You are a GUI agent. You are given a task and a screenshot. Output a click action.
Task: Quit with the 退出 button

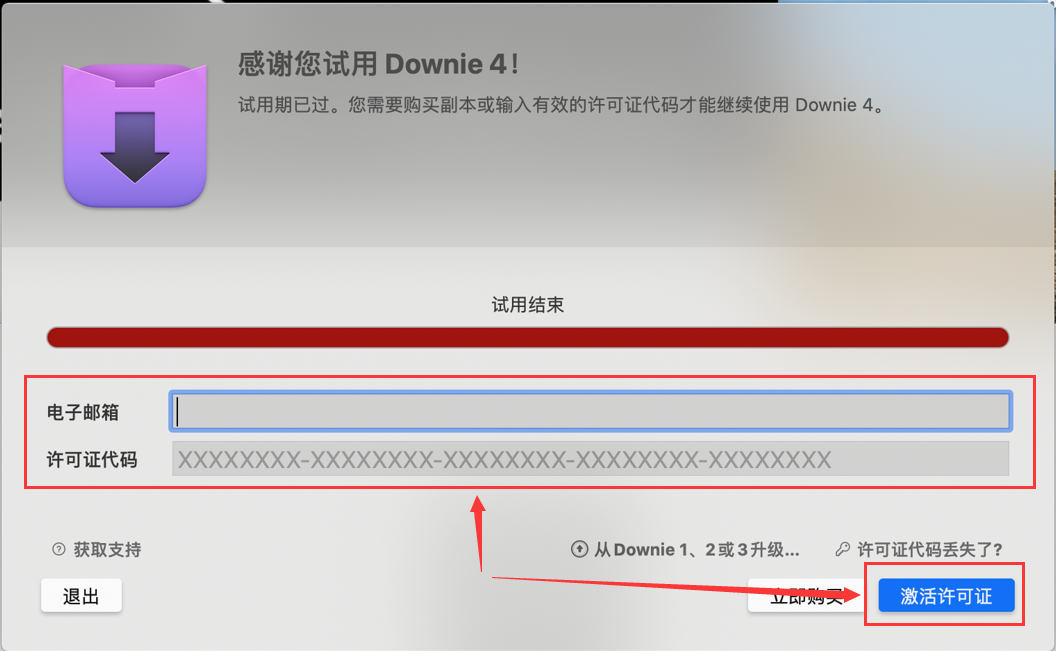[x=81, y=596]
